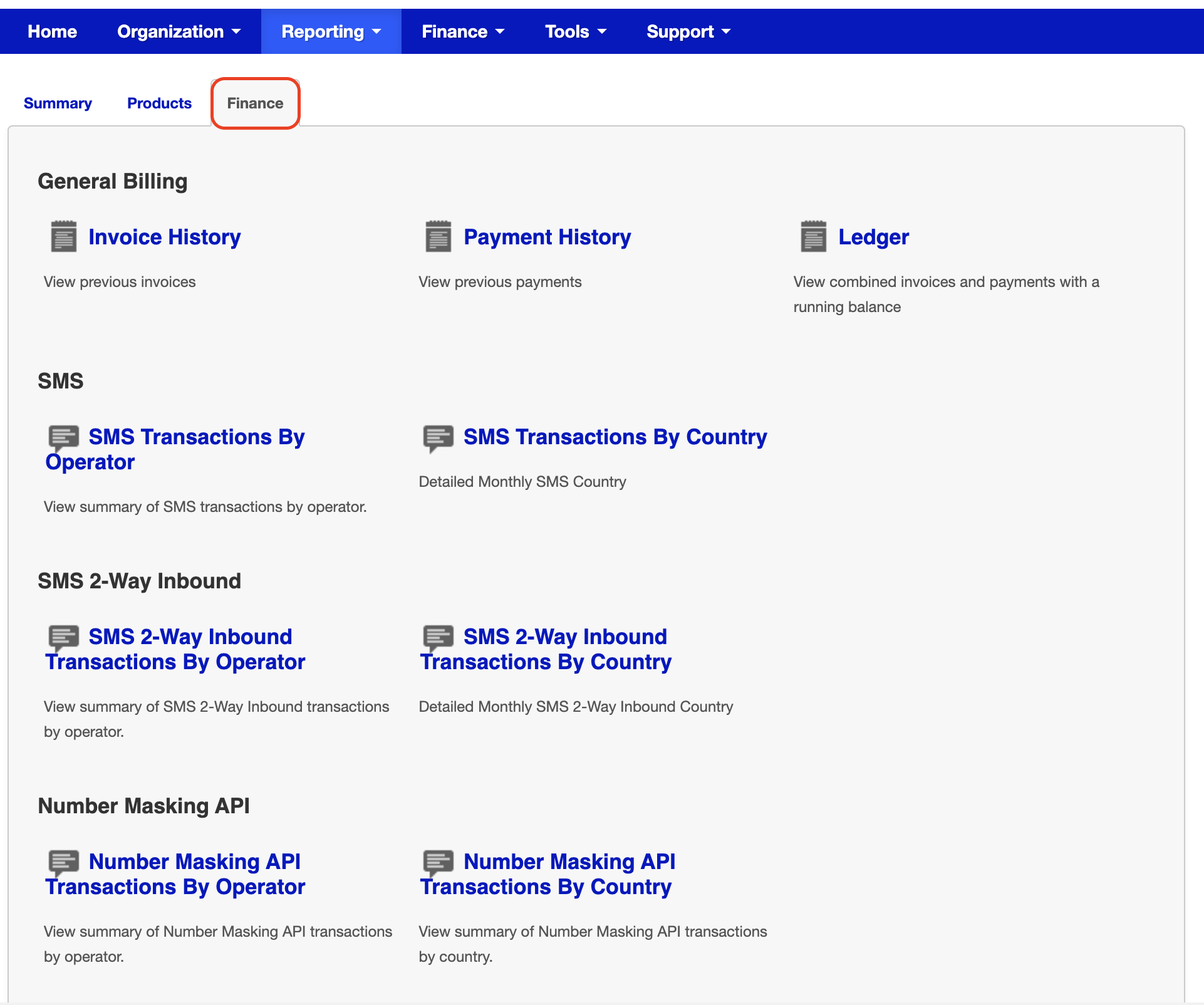This screenshot has height=1005, width=1204.
Task: Go to the Home page
Action: [53, 31]
